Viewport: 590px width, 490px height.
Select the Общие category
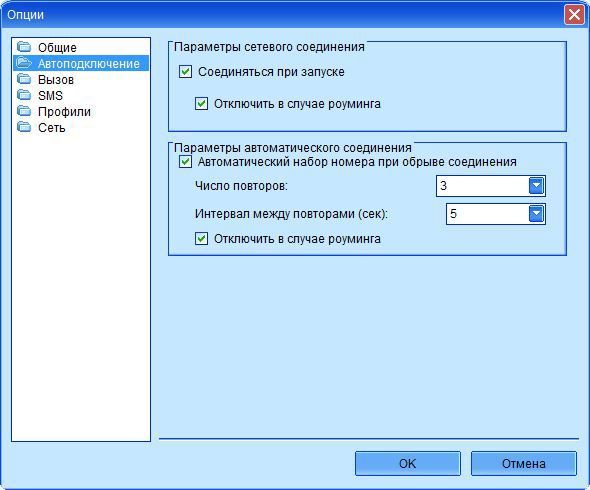(57, 47)
